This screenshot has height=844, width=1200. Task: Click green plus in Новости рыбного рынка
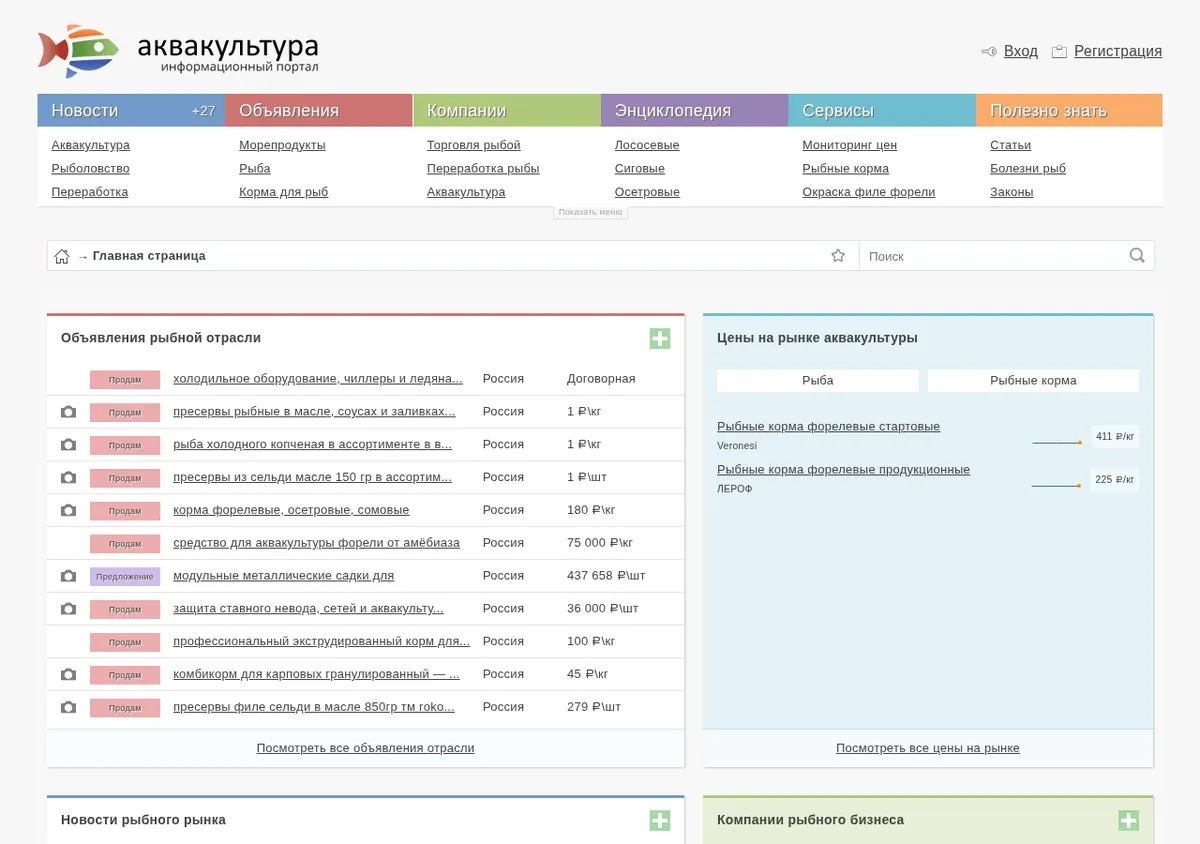coord(660,821)
